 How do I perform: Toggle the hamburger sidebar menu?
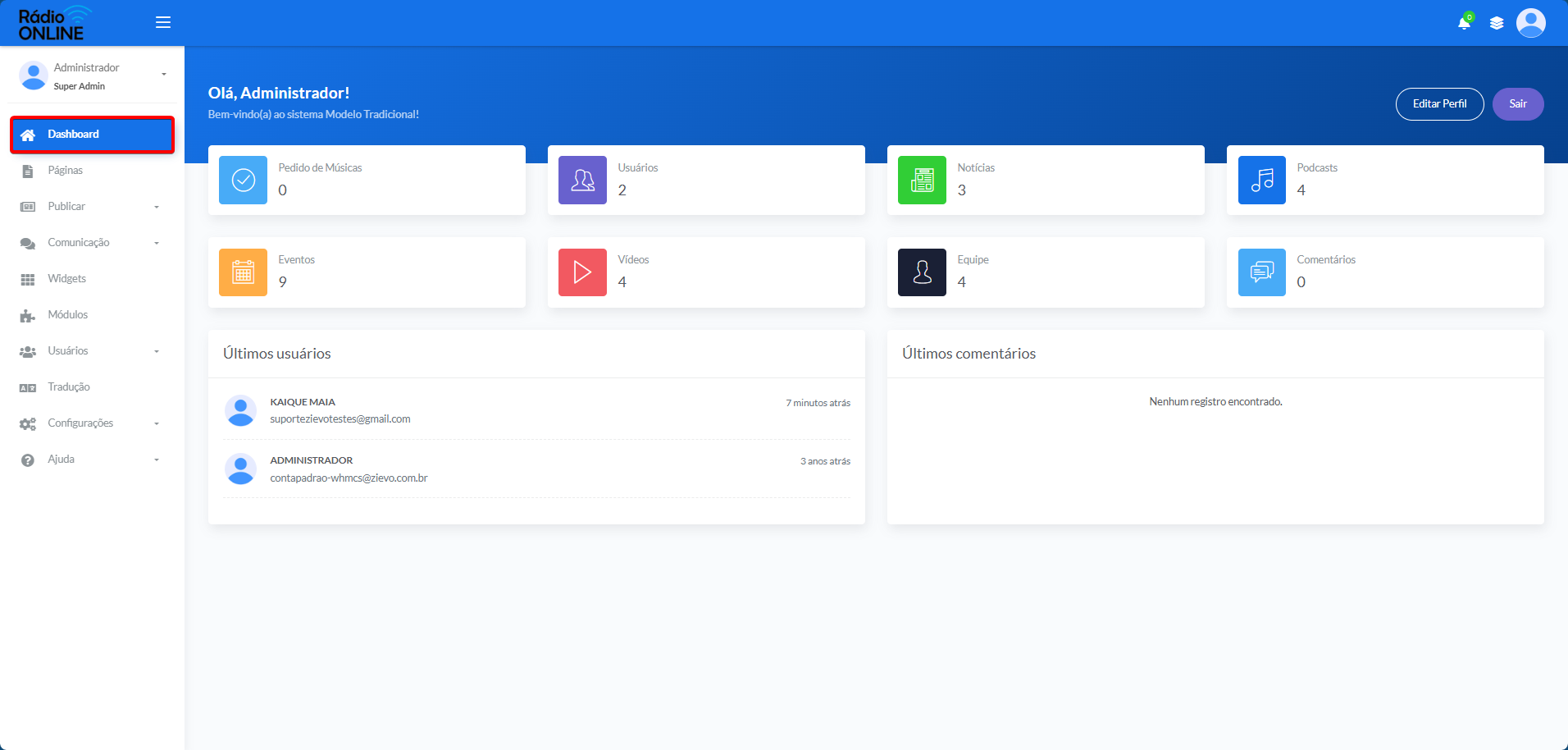point(163,22)
